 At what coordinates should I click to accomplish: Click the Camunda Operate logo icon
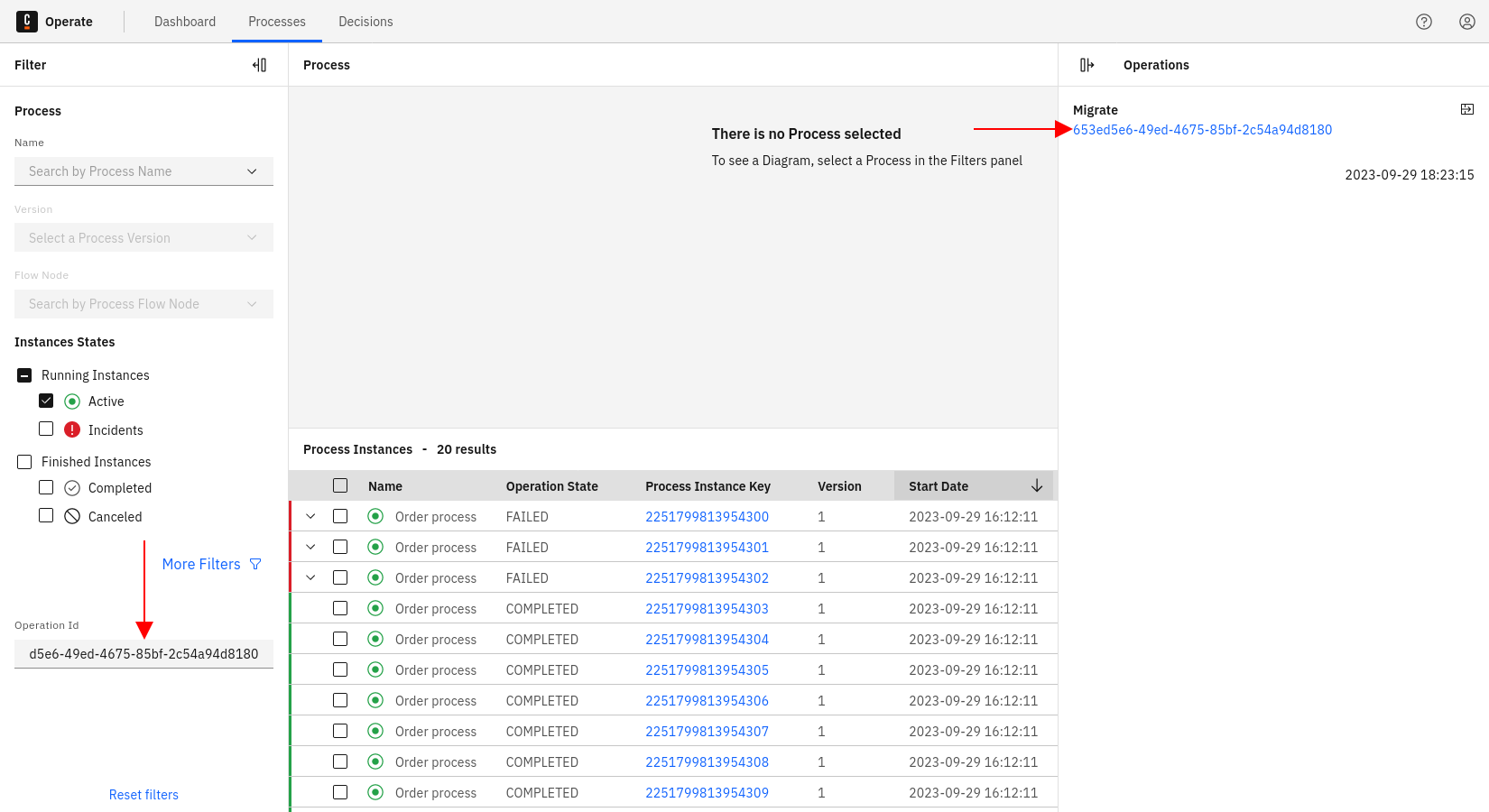click(27, 21)
